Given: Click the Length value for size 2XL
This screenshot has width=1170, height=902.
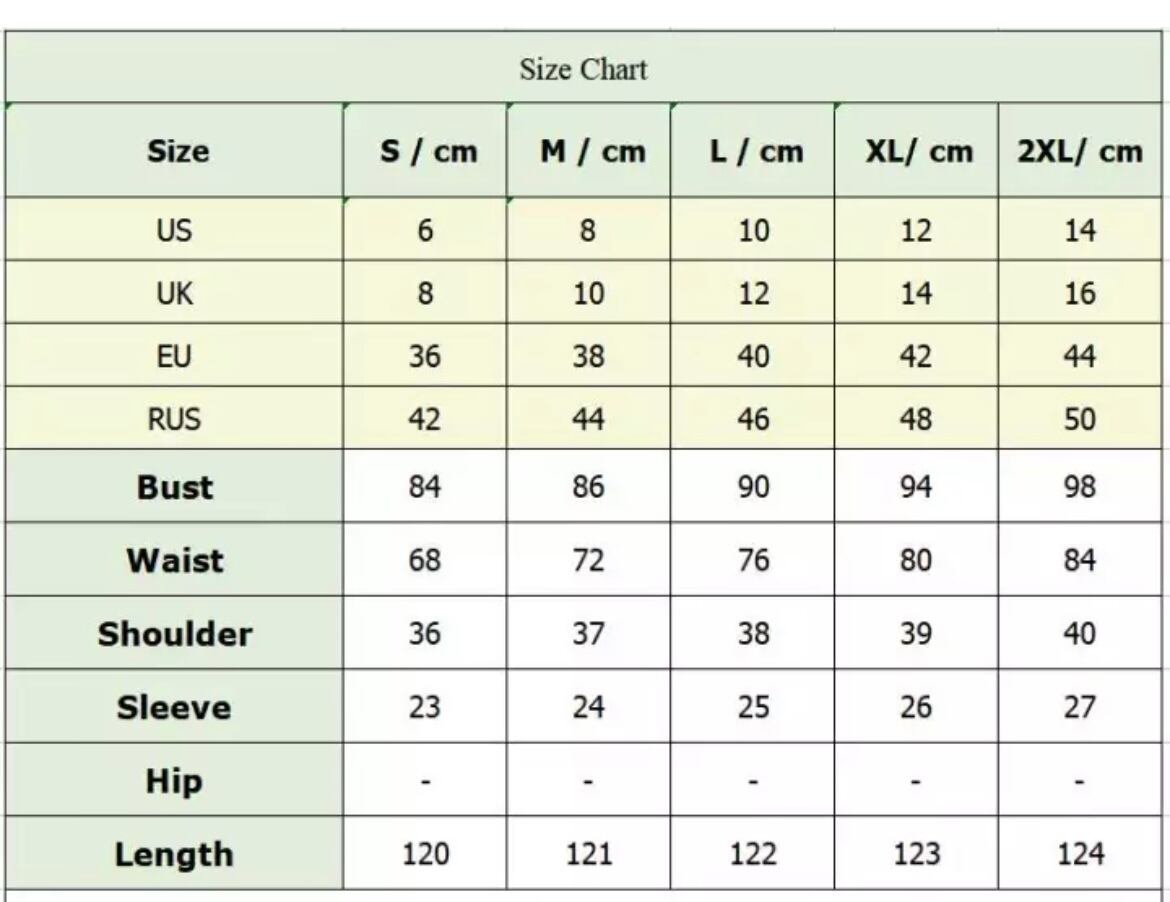Looking at the screenshot, I should [1080, 855].
